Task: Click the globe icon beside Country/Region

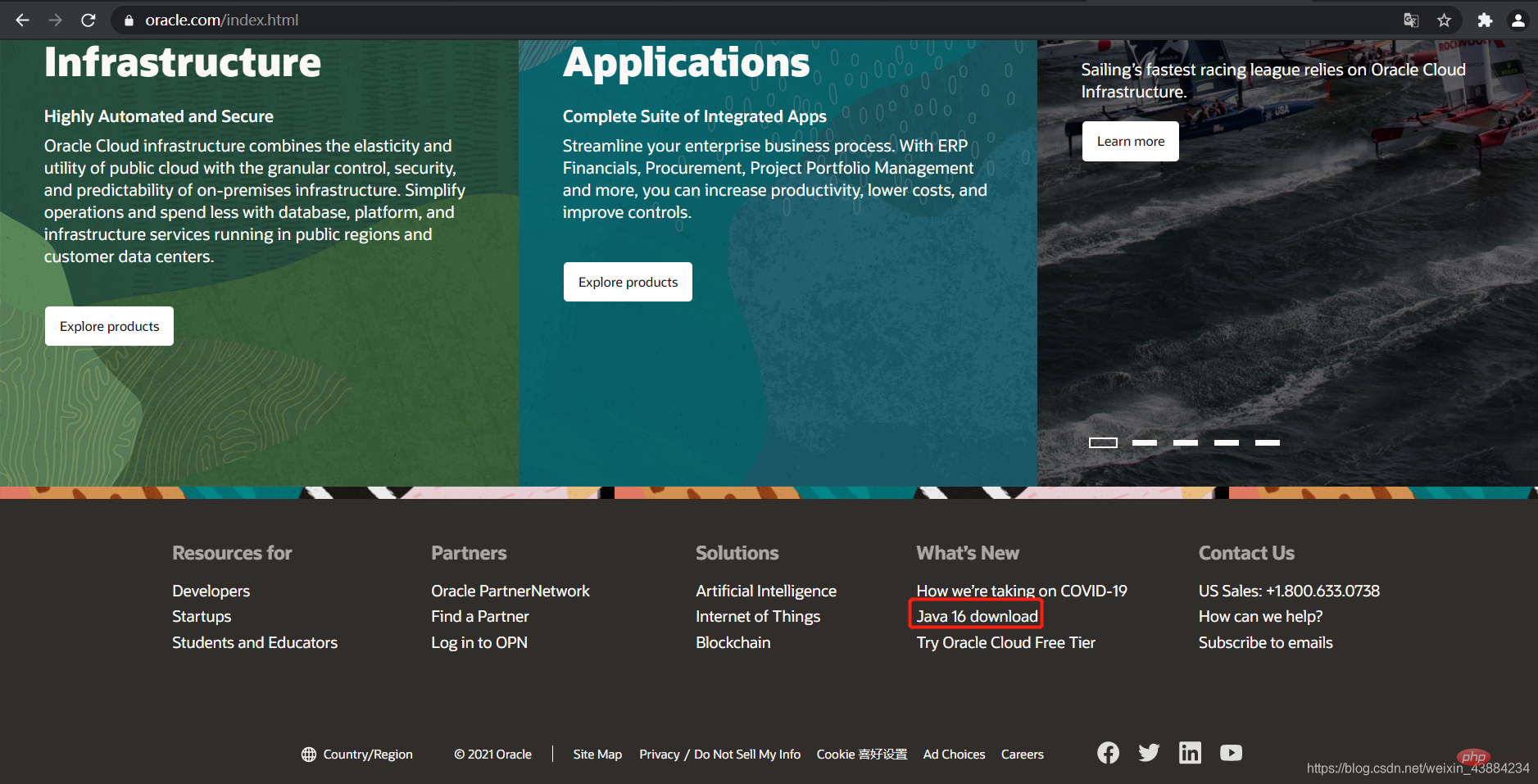Action: [309, 755]
